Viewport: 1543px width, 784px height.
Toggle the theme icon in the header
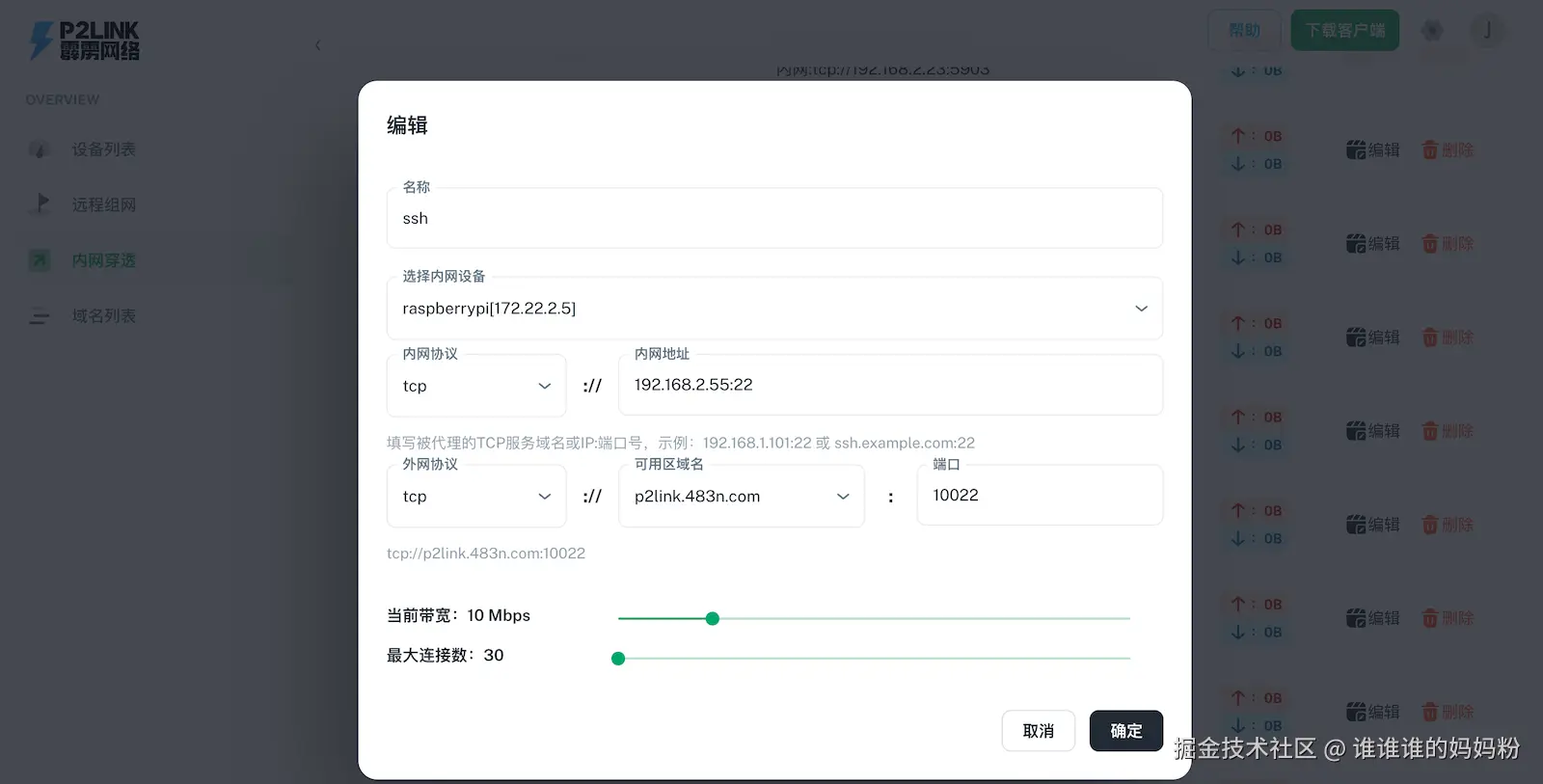[x=1432, y=30]
